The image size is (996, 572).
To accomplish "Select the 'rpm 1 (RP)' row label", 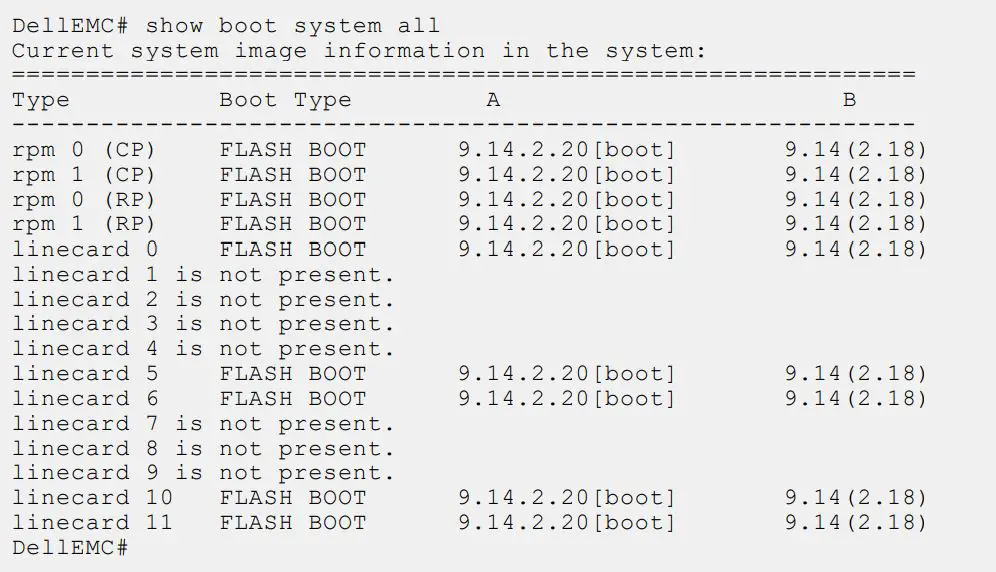I will point(85,225).
